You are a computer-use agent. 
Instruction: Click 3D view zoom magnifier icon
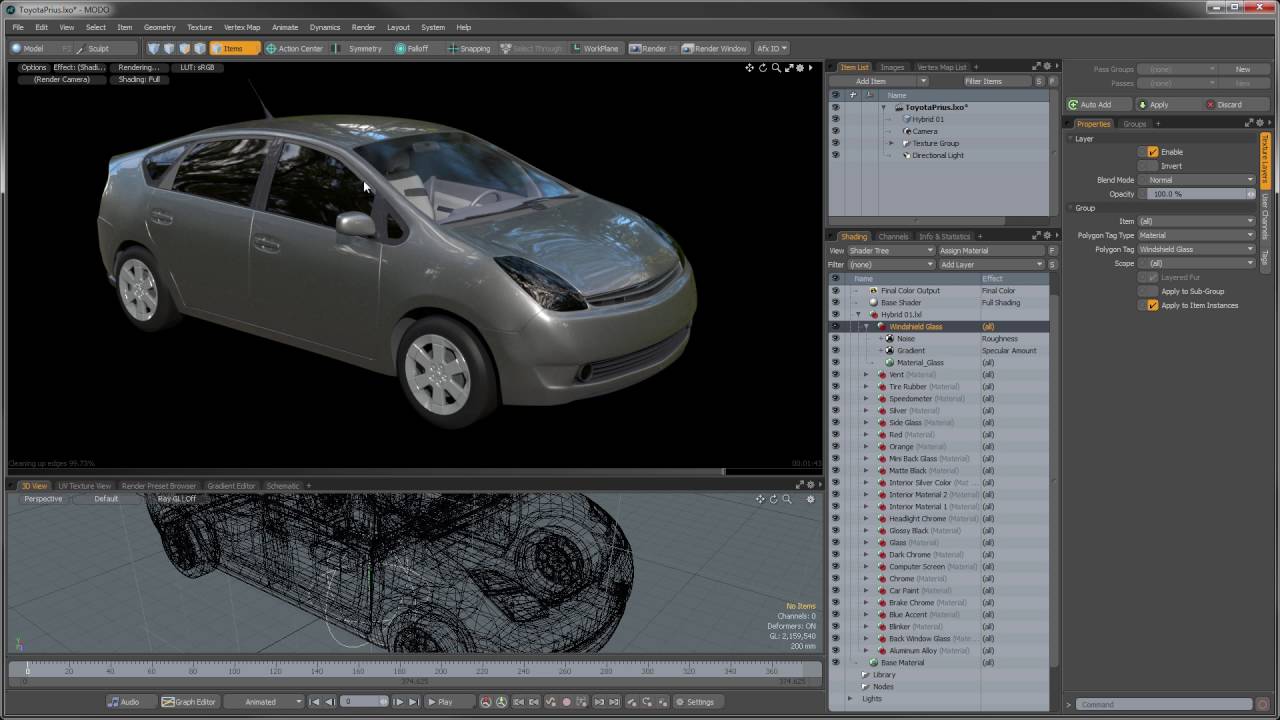point(787,499)
